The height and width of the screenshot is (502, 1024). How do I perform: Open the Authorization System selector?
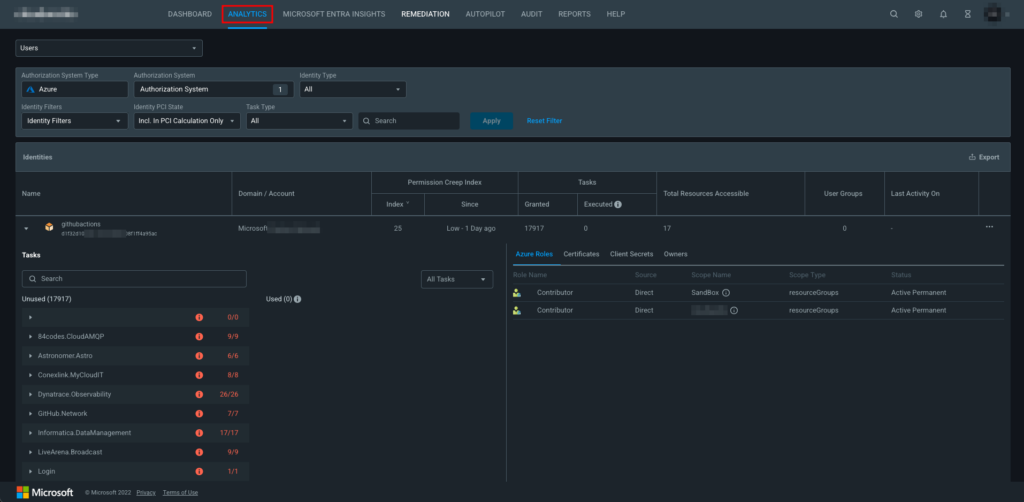(214, 89)
